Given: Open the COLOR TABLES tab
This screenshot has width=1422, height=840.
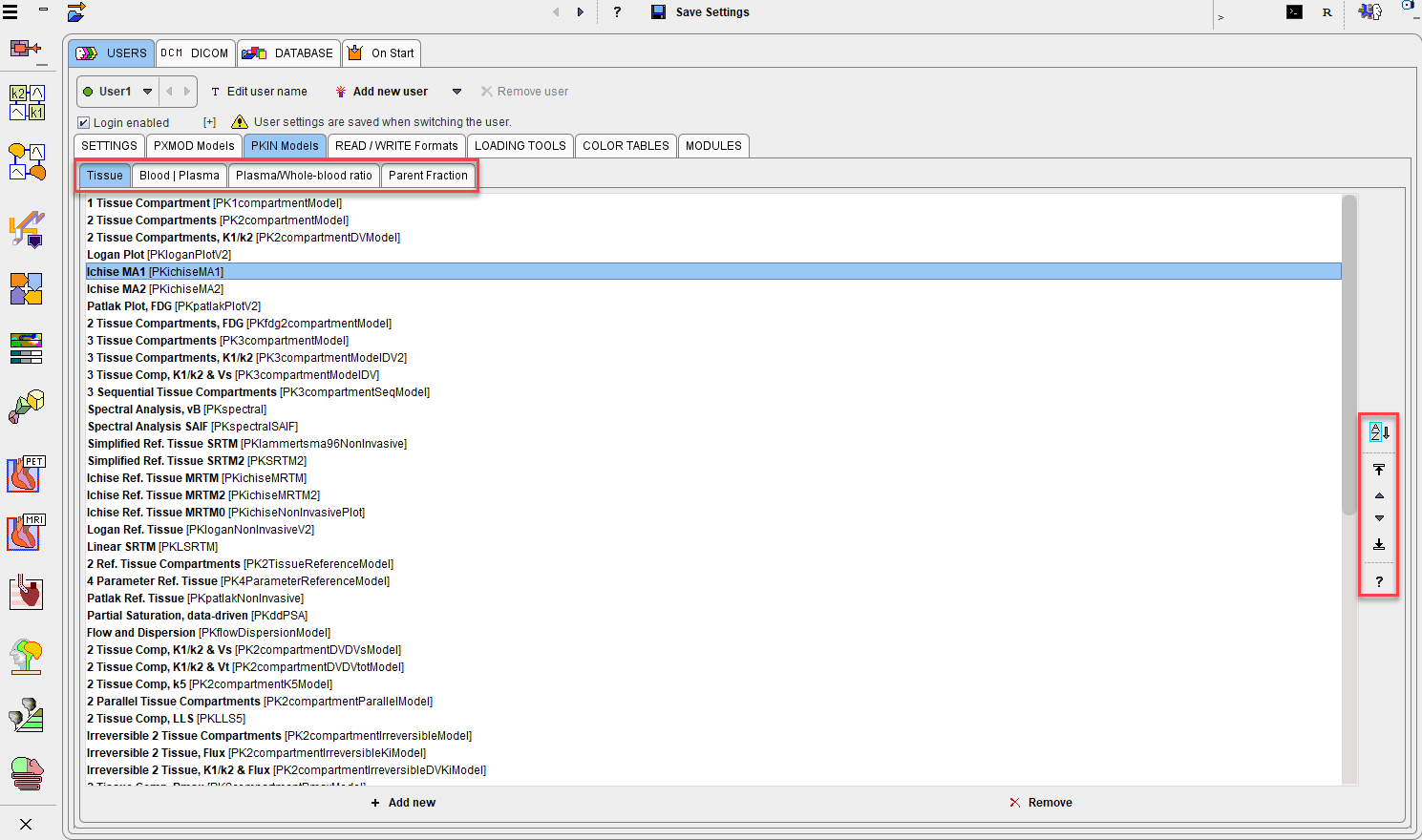Looking at the screenshot, I should (x=626, y=146).
